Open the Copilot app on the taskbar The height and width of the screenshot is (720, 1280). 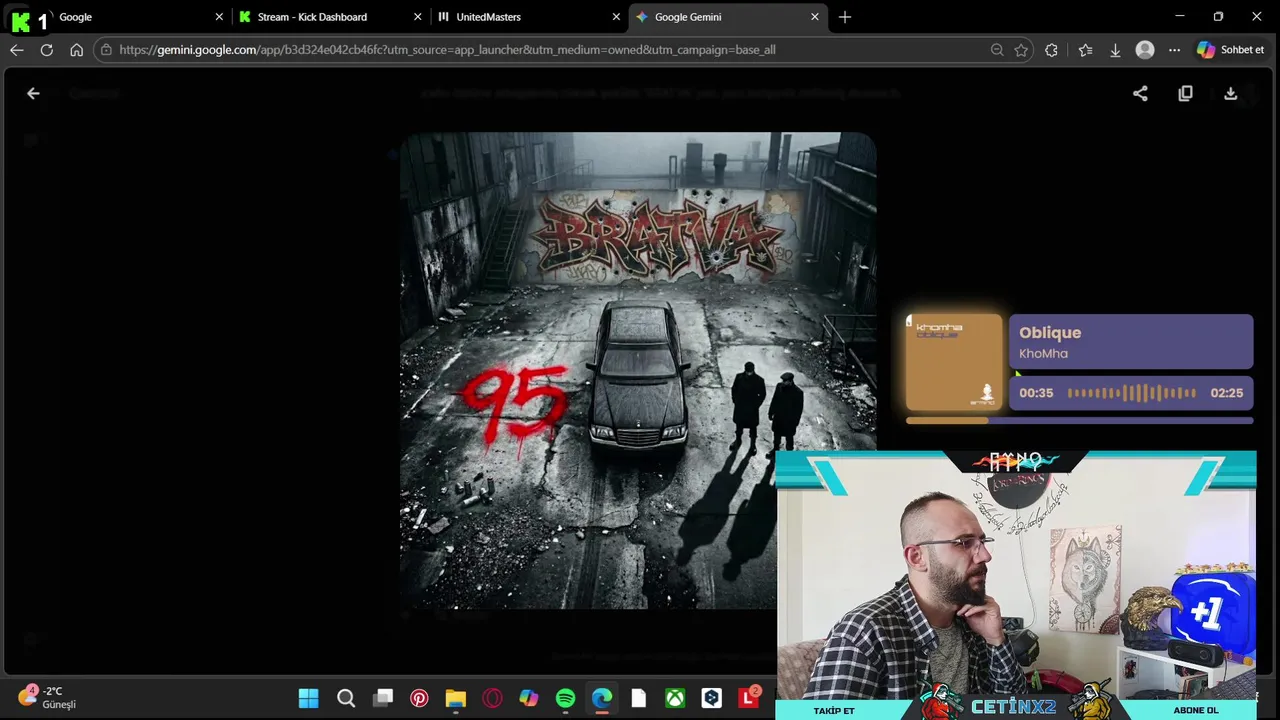click(x=529, y=698)
